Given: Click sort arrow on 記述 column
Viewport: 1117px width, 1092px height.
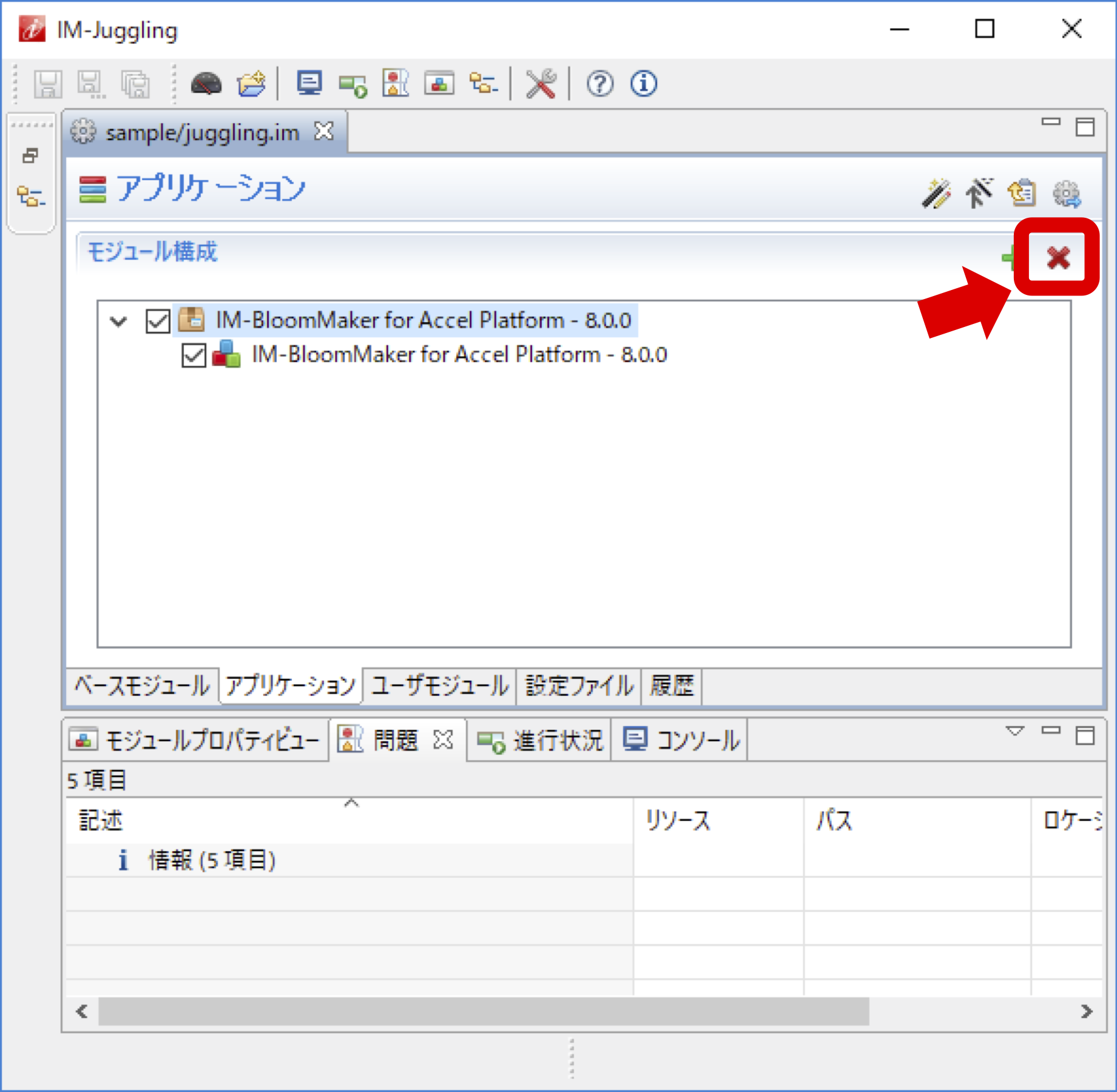Looking at the screenshot, I should pyautogui.click(x=351, y=803).
